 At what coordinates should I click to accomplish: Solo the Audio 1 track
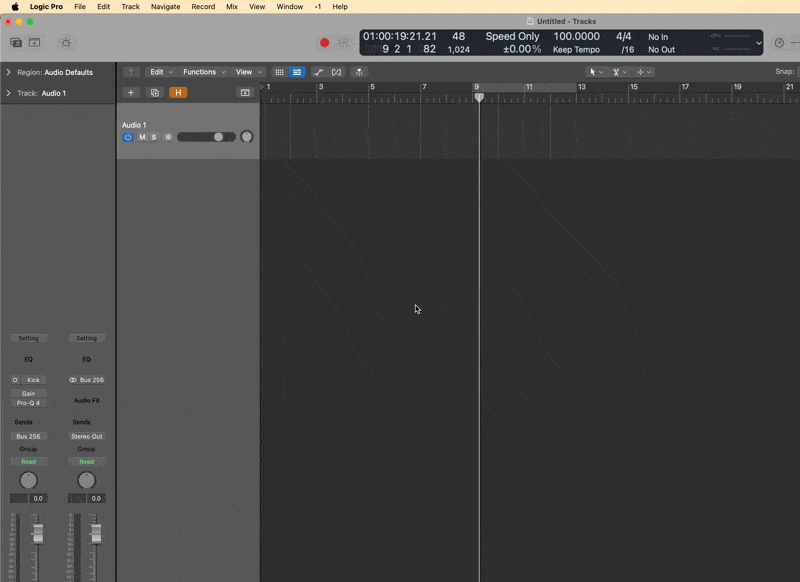click(154, 137)
